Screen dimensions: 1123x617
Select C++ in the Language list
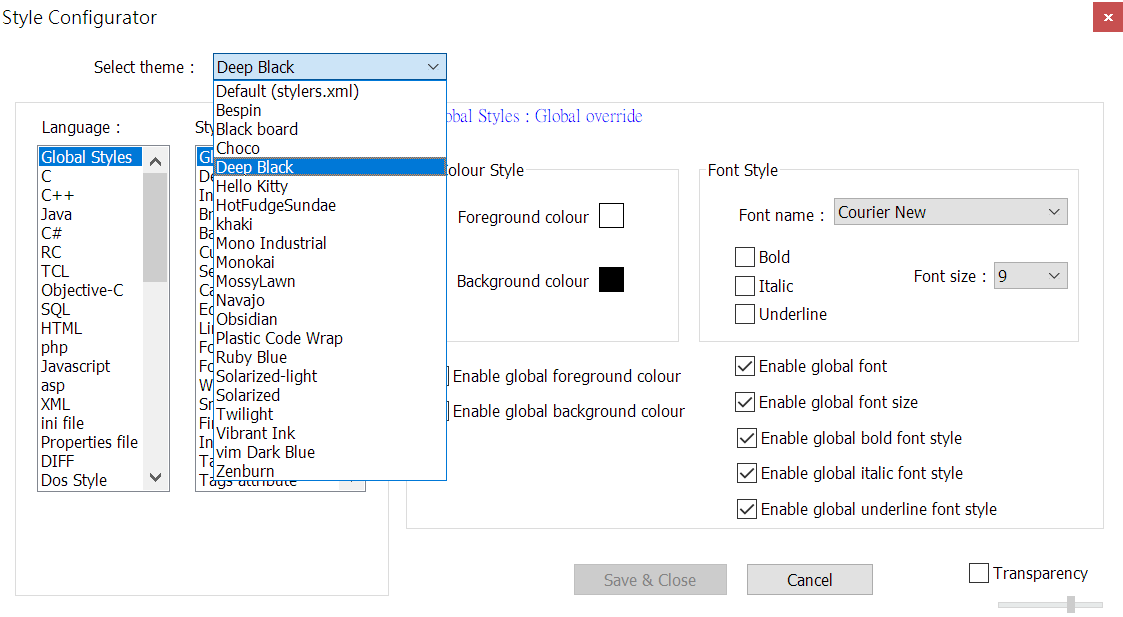57,194
